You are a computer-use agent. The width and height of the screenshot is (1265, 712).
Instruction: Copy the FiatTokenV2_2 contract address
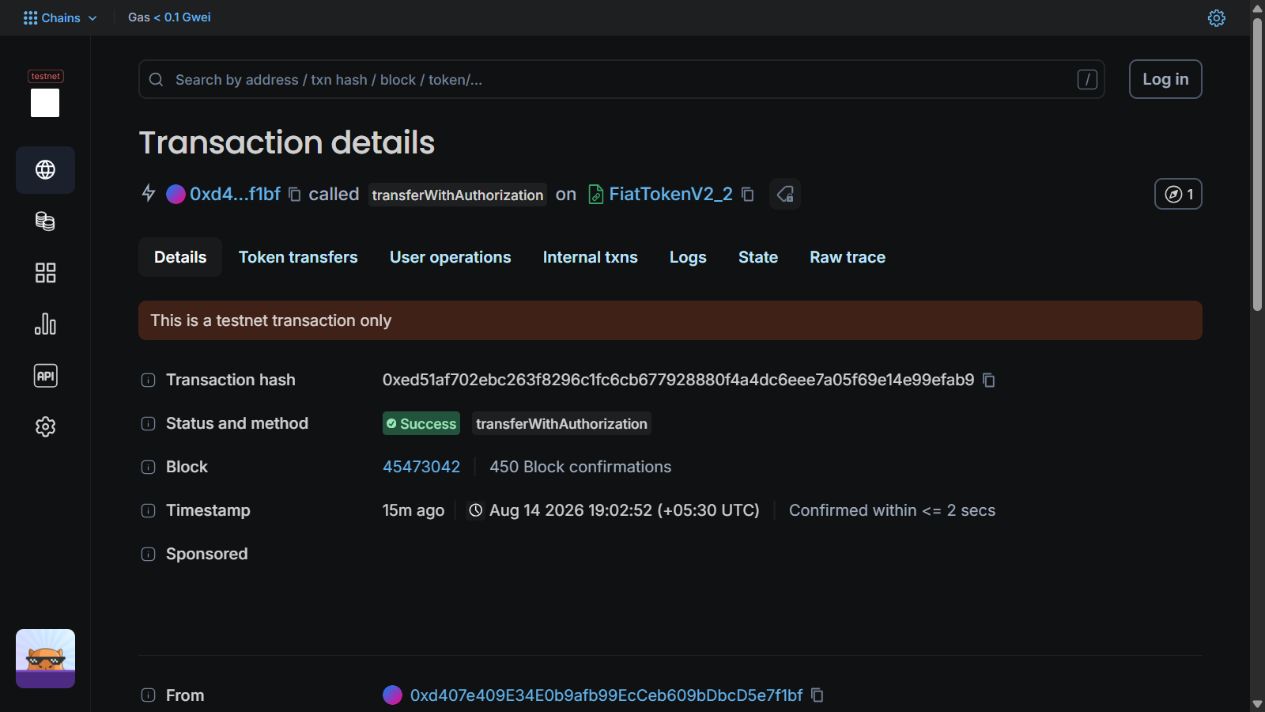(747, 194)
